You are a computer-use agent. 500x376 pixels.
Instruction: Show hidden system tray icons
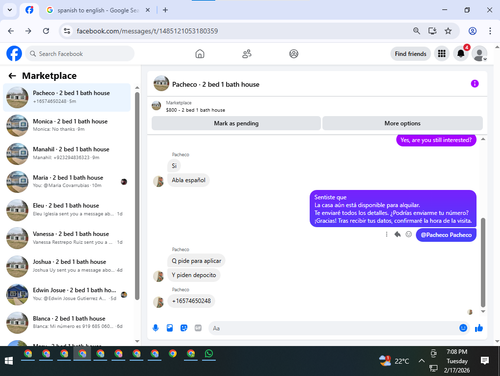(421, 361)
